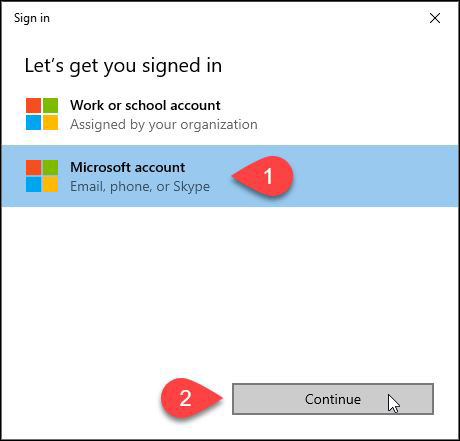Viewport: 460px width, 441px height.
Task: Click 'Assigned by your organization' subtitle
Action: 164,125
